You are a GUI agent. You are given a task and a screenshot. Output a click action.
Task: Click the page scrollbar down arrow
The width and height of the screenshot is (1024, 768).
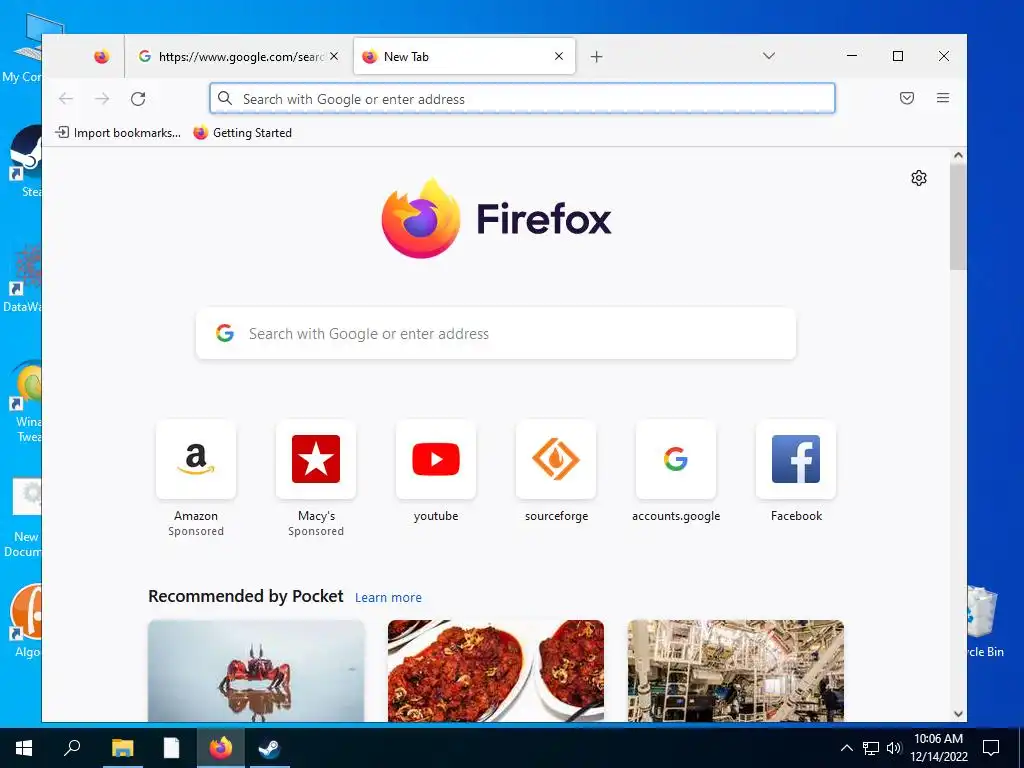[x=958, y=714]
